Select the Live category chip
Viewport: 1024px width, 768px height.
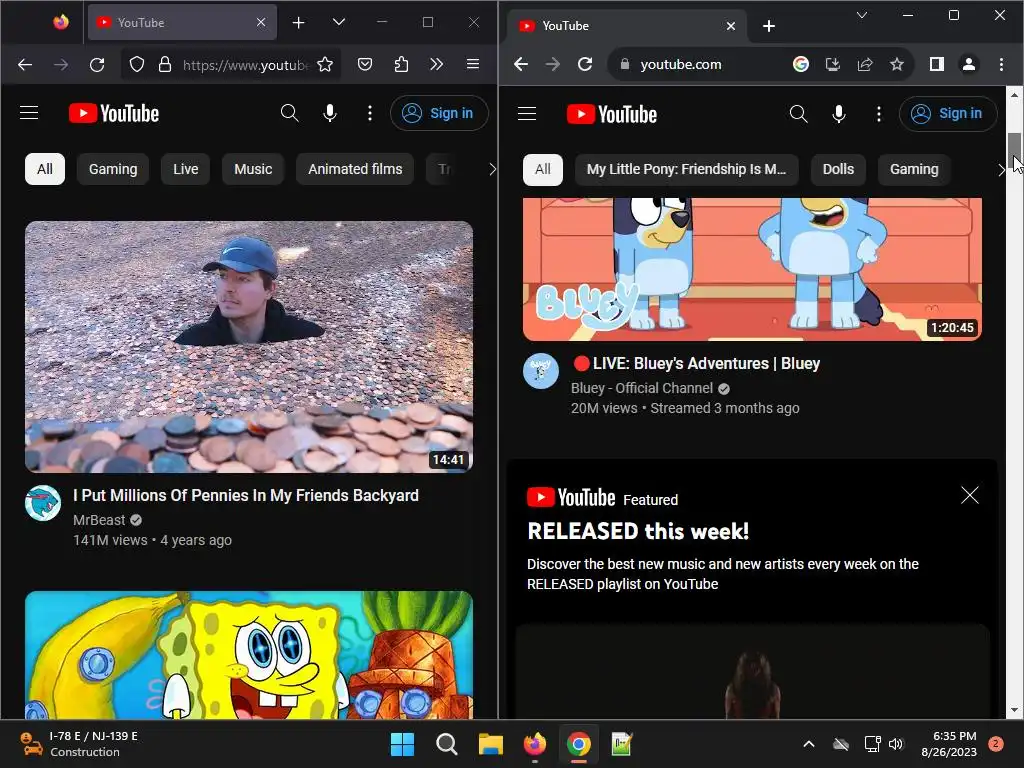(185, 169)
